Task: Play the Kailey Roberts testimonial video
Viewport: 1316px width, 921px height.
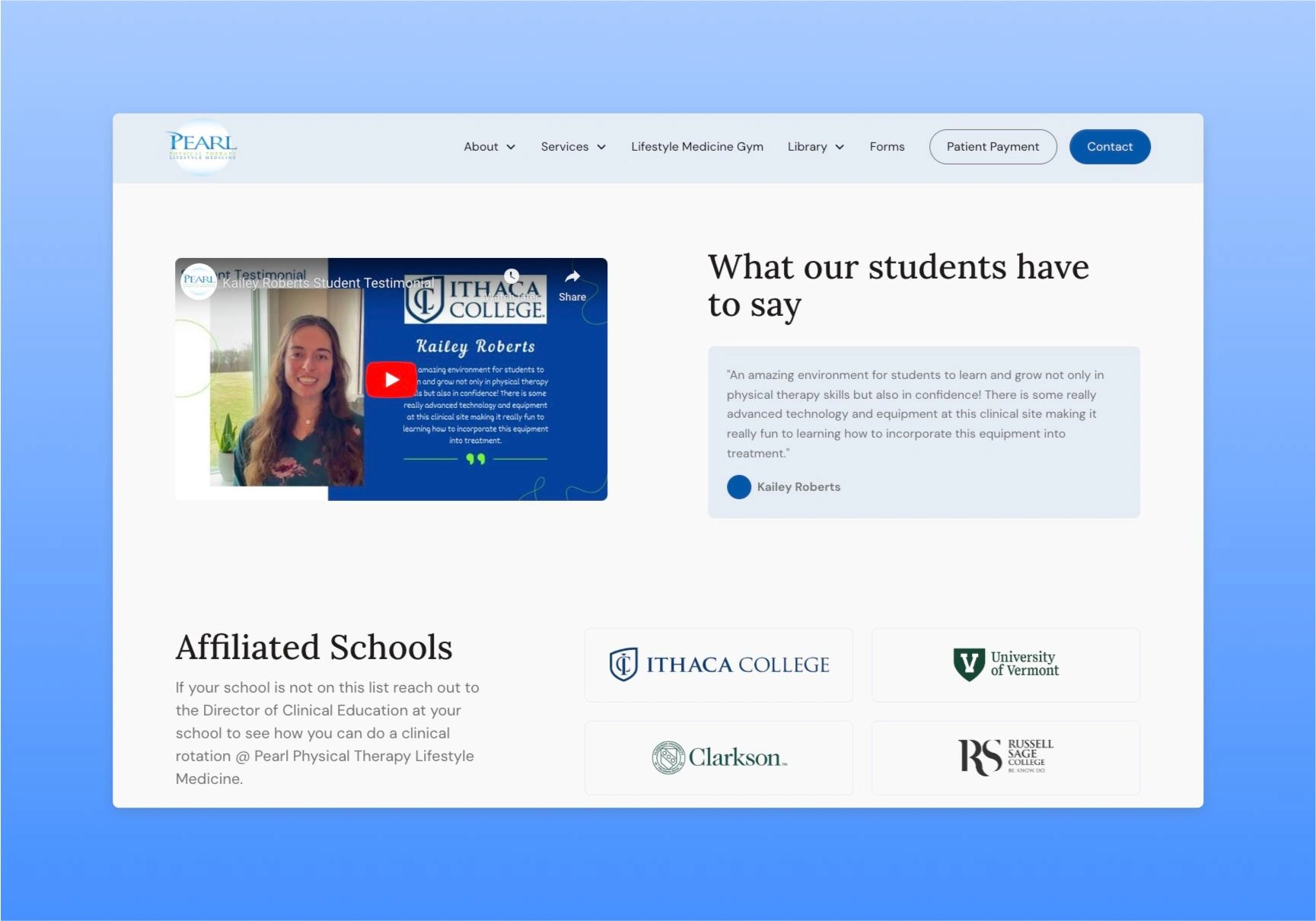Action: 391,380
